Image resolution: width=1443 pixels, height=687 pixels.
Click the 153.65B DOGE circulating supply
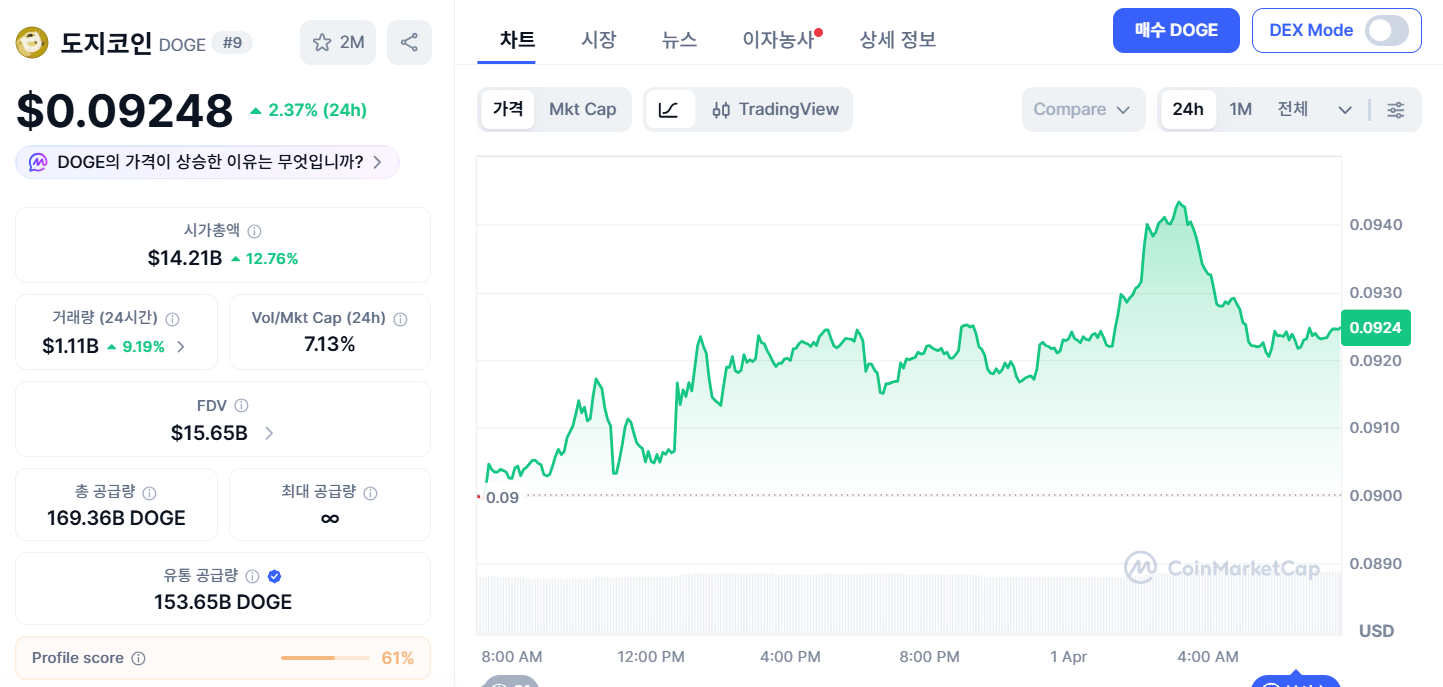pyautogui.click(x=223, y=602)
